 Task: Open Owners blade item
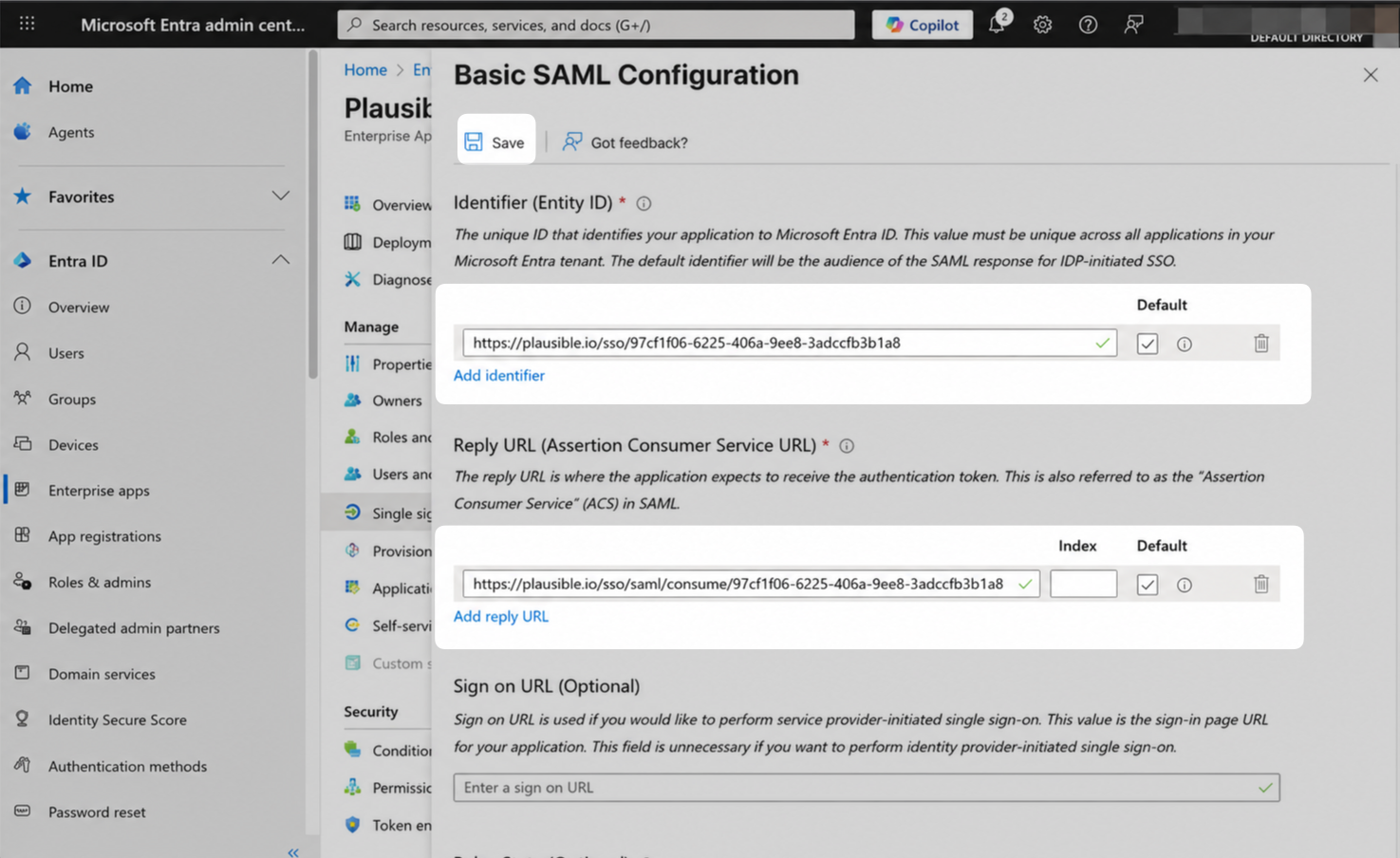pyautogui.click(x=383, y=401)
